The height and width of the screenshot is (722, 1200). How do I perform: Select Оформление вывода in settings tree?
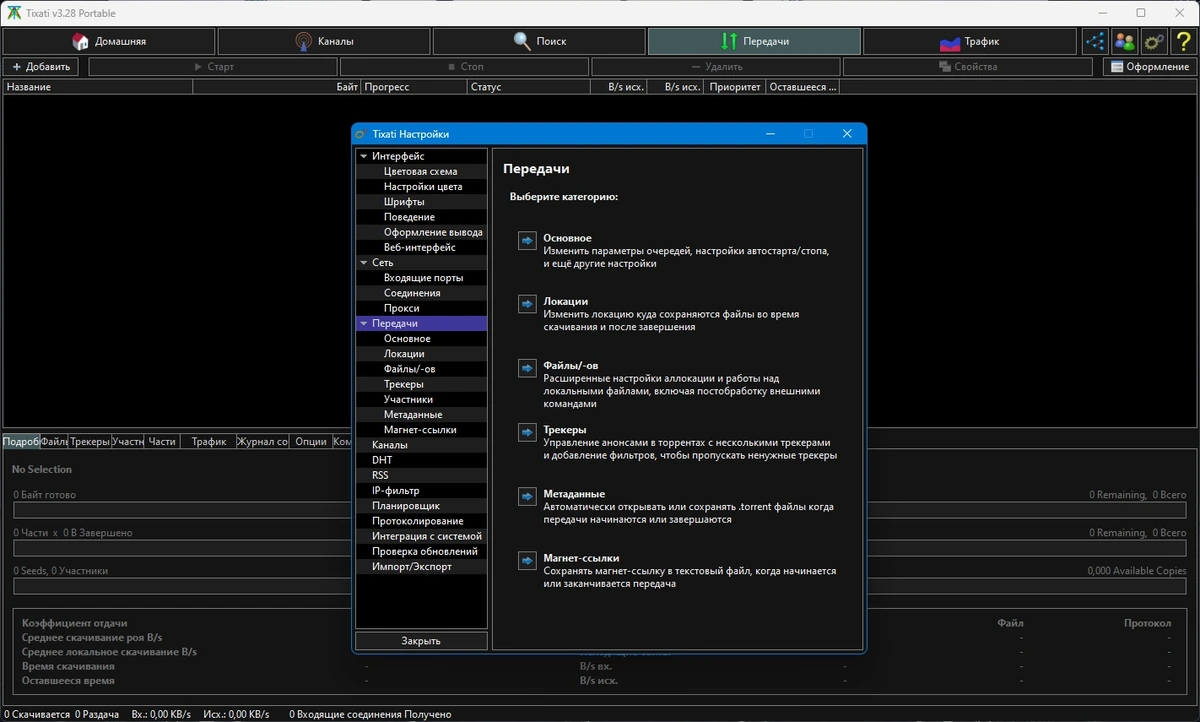(421, 232)
